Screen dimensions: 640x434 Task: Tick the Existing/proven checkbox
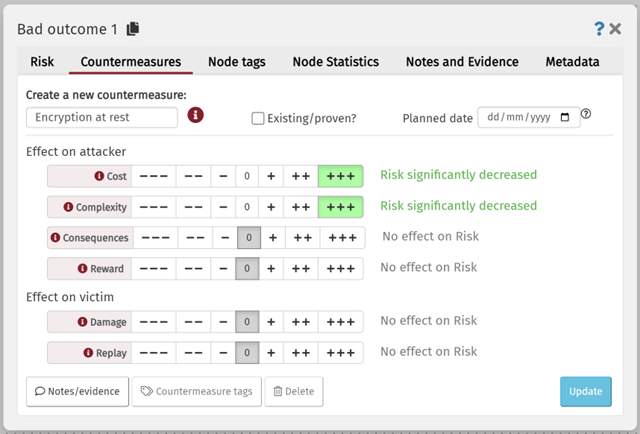point(258,118)
